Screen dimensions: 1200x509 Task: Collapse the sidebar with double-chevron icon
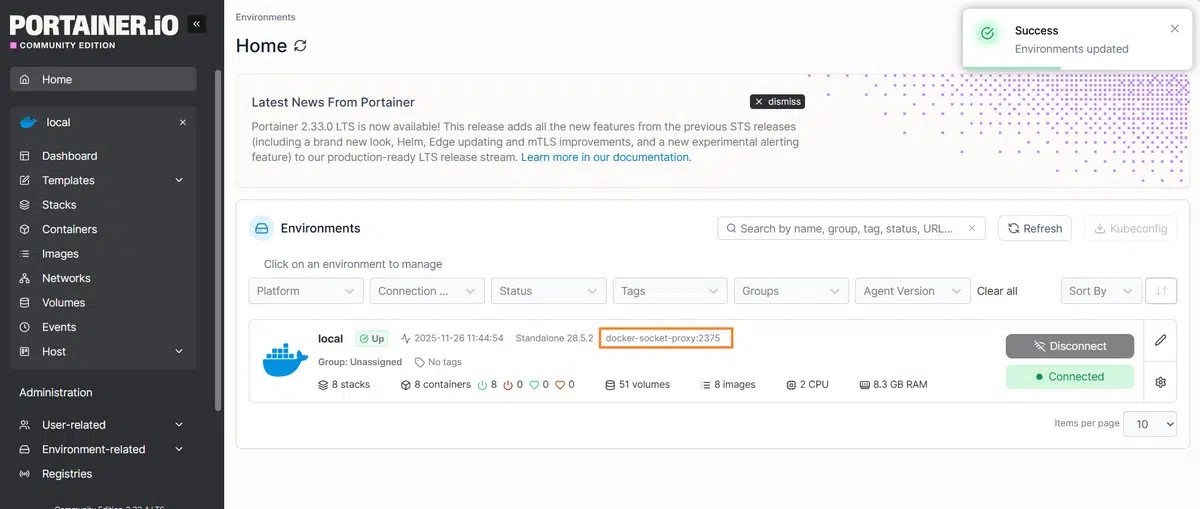click(x=197, y=23)
